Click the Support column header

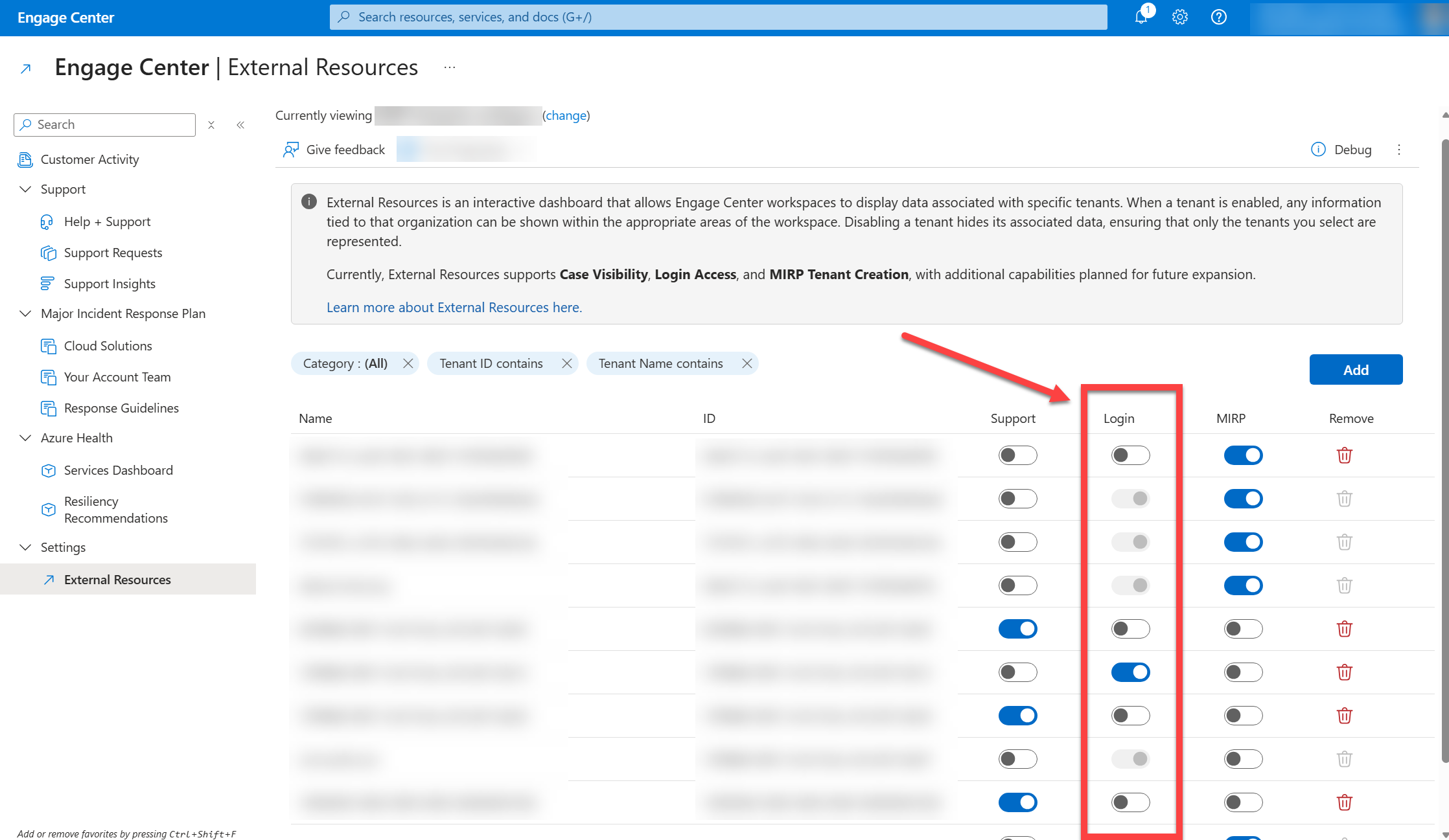[1013, 419]
